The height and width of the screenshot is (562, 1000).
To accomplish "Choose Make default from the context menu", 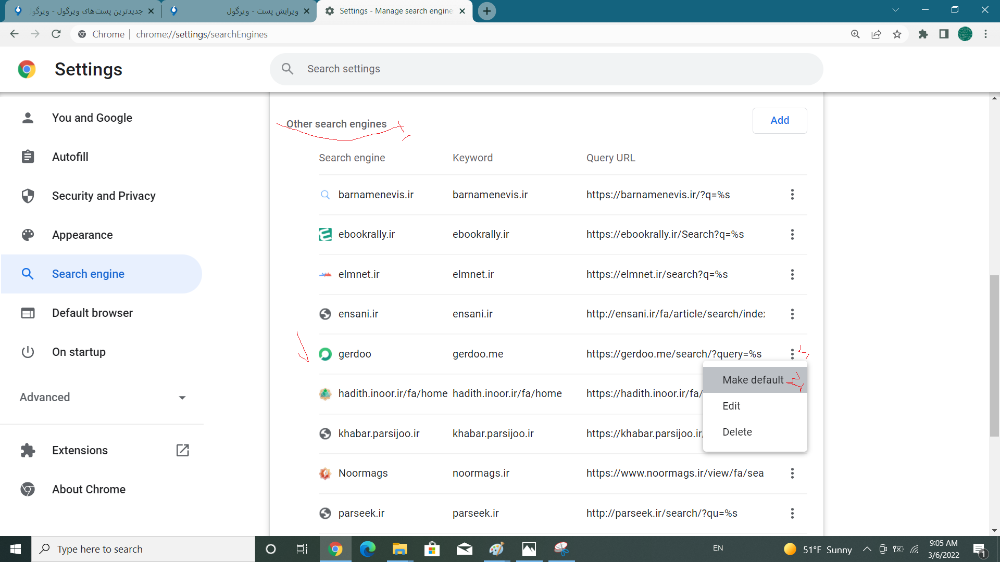I will pos(754,380).
